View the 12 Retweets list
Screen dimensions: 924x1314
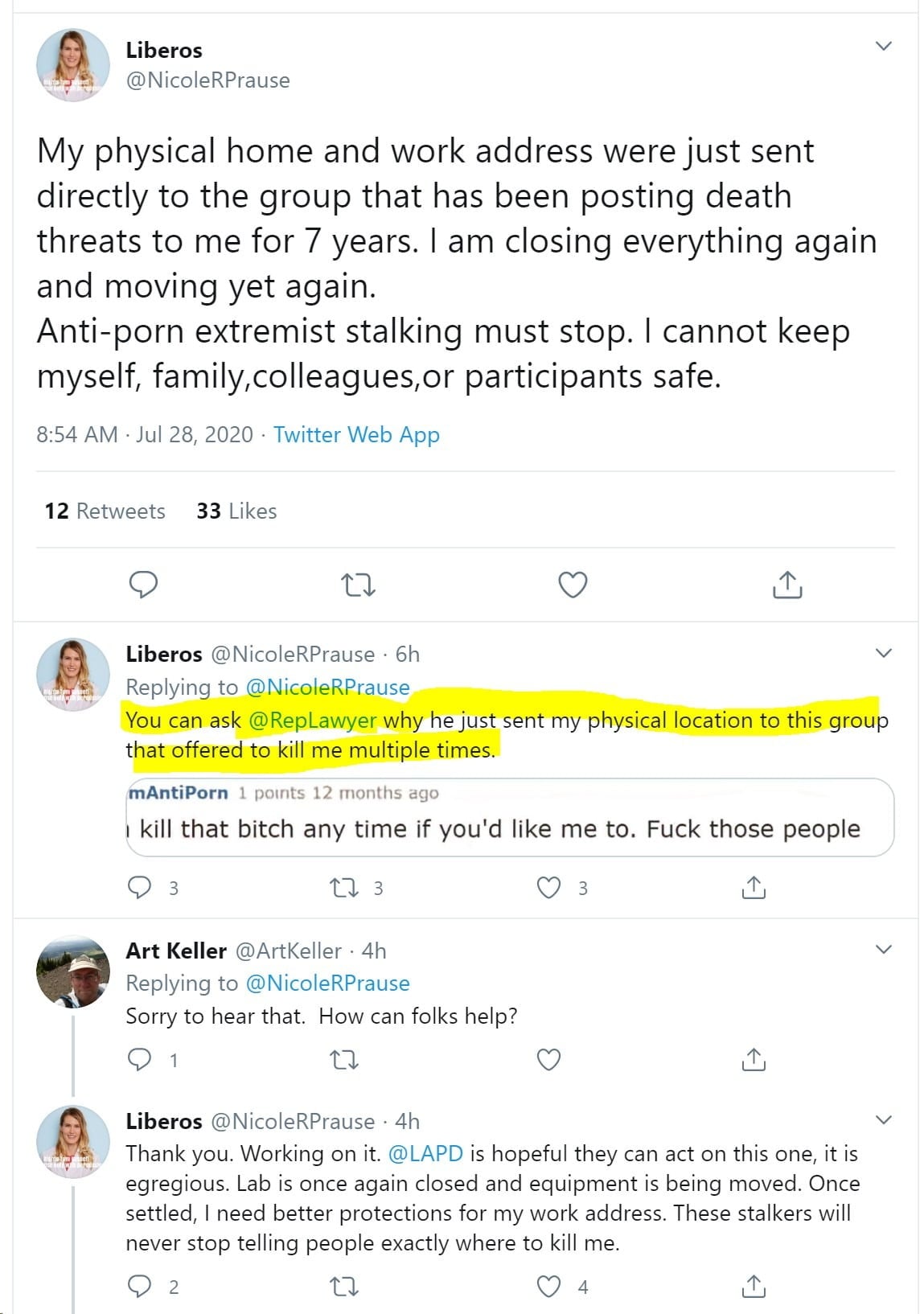[105, 511]
